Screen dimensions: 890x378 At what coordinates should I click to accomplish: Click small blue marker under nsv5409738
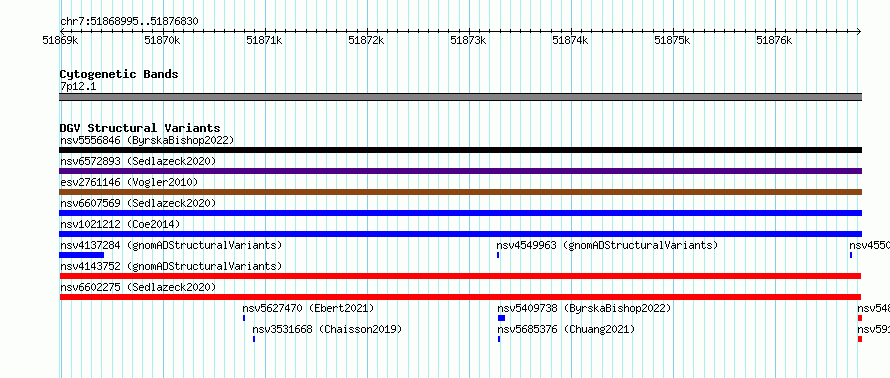[501, 318]
